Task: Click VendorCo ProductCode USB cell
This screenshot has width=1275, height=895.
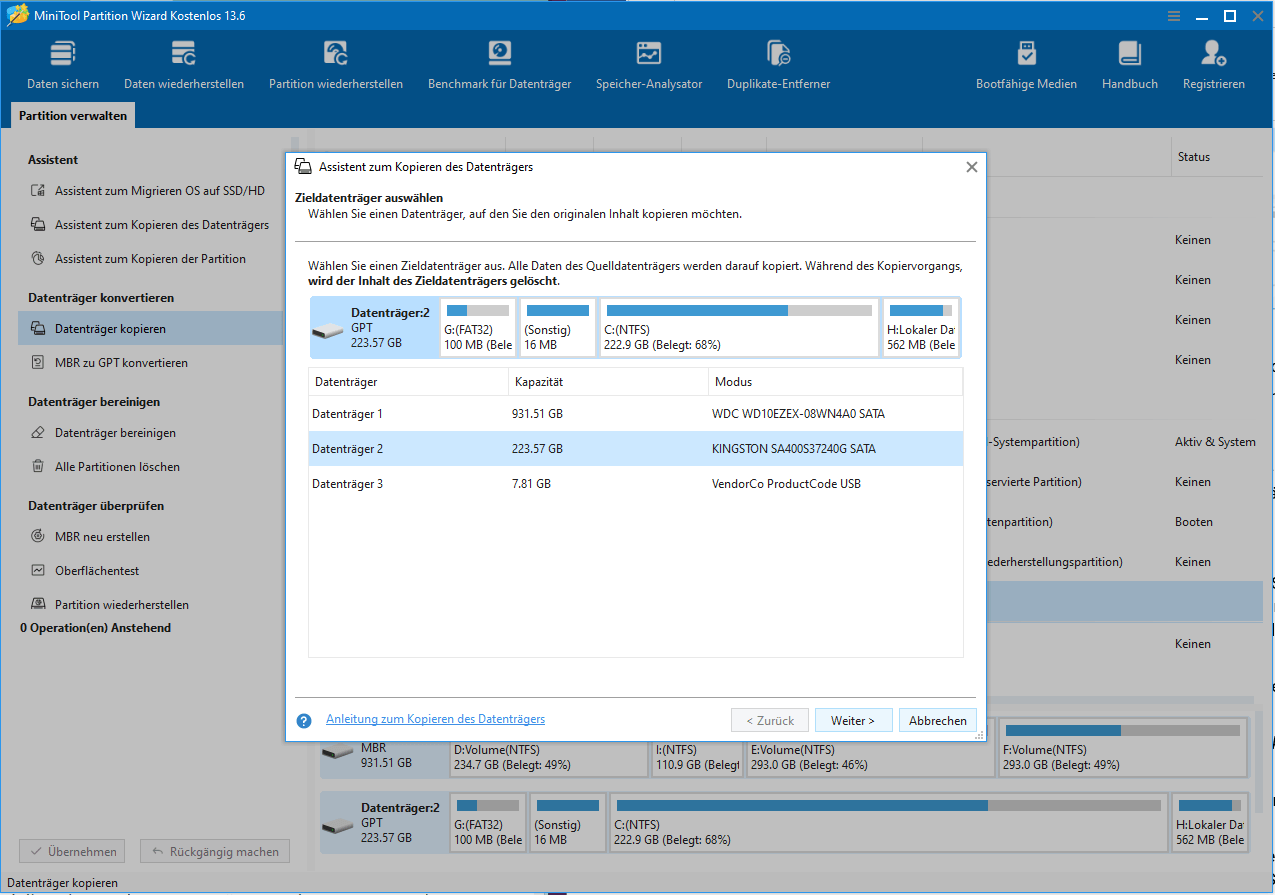Action: (786, 484)
